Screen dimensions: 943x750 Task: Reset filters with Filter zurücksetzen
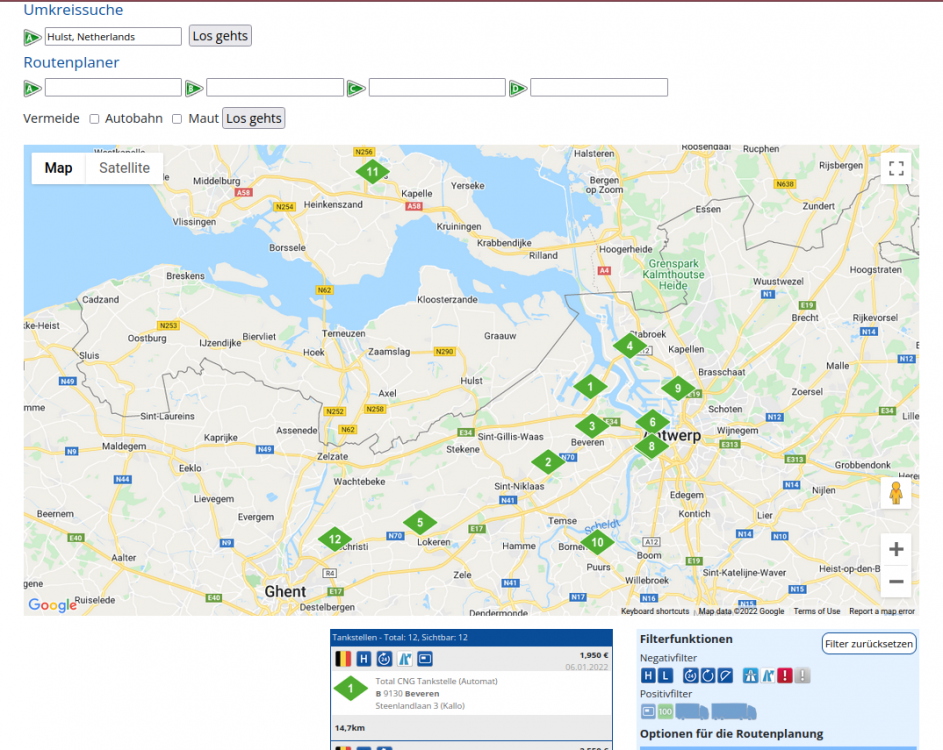869,644
